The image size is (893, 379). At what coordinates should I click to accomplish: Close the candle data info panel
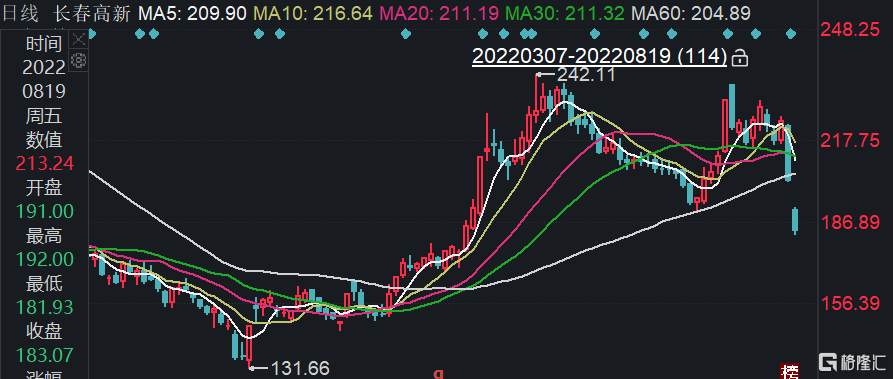(x=79, y=39)
